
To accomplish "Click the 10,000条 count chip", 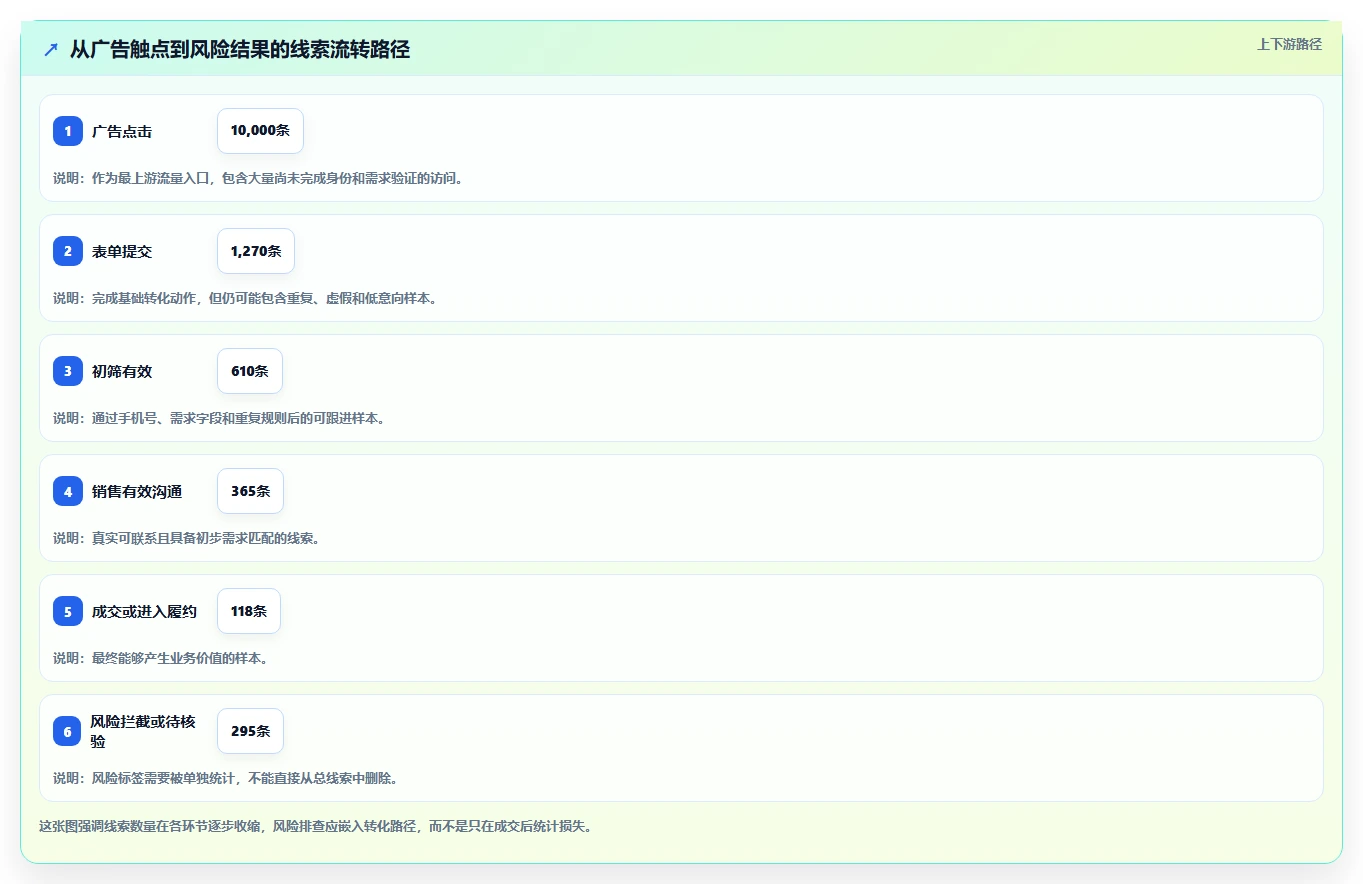I will coord(260,131).
